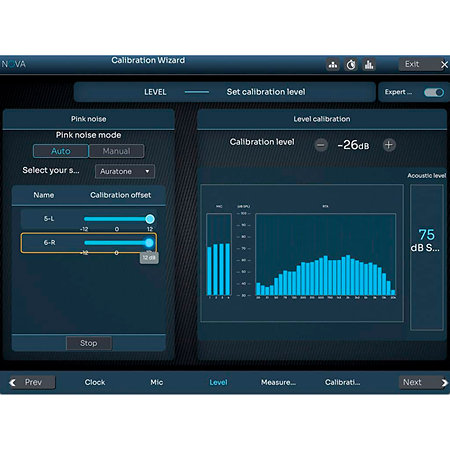The width and height of the screenshot is (450, 450).
Task: Select Manual pink noise mode
Action: 116,151
